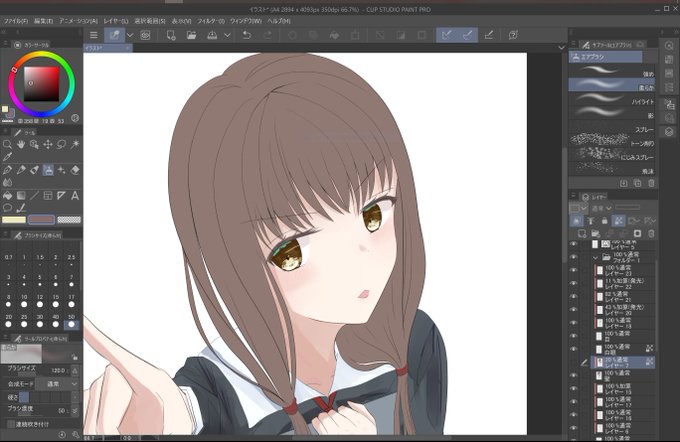
Task: Hide layer レイヤー 15
Action: pyautogui.click(x=574, y=389)
